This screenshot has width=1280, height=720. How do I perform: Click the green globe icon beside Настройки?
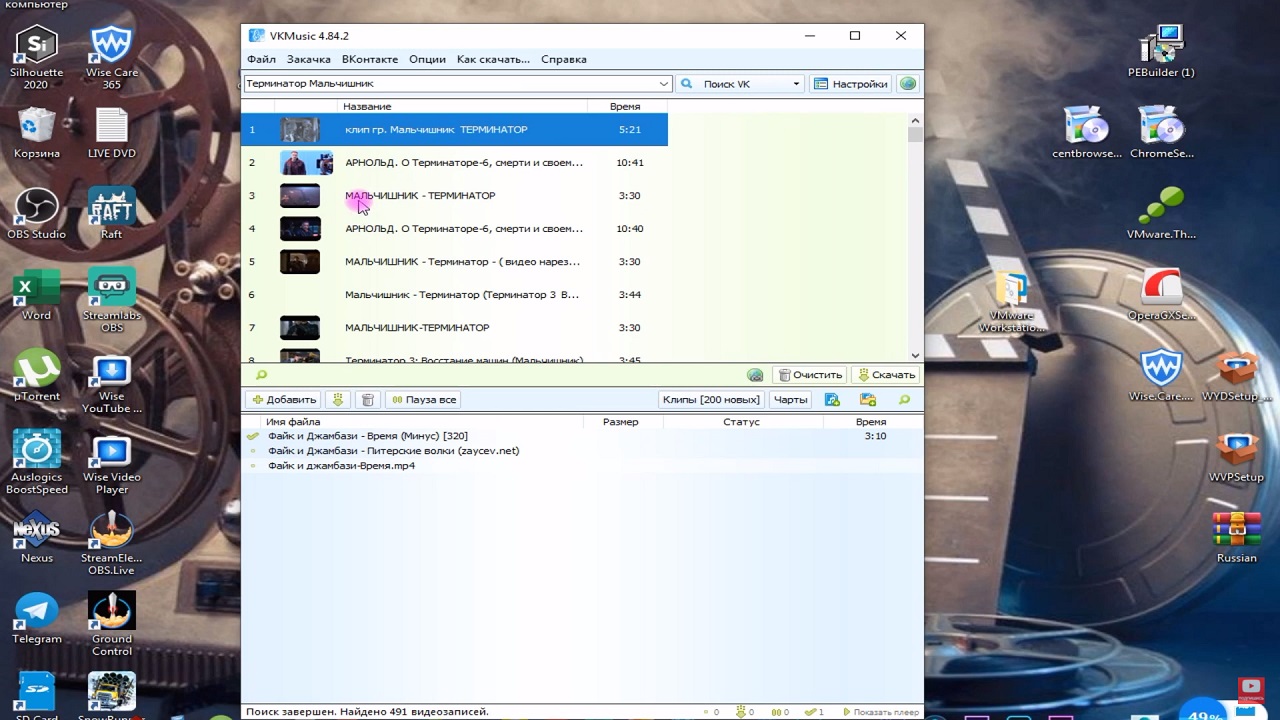click(907, 84)
